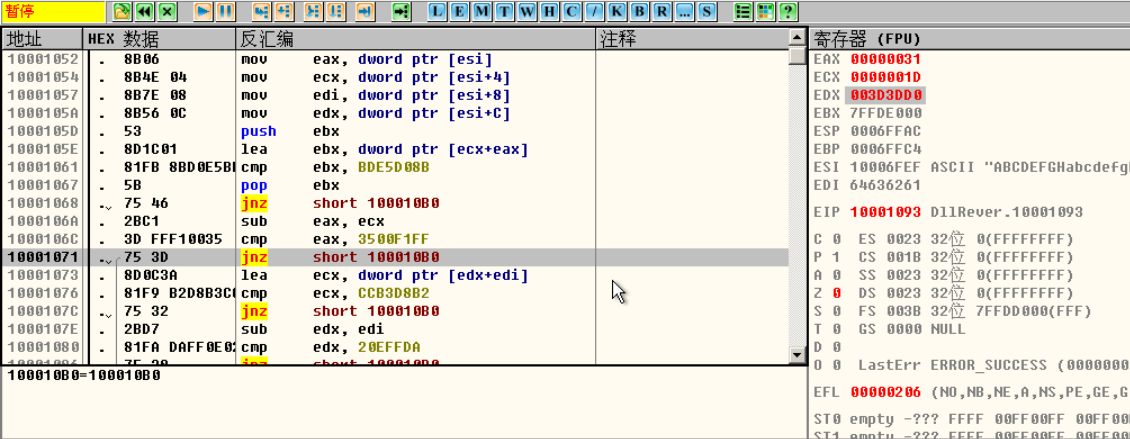Select EIP register value 10001093
This screenshot has height=439, width=1130.
[886, 213]
